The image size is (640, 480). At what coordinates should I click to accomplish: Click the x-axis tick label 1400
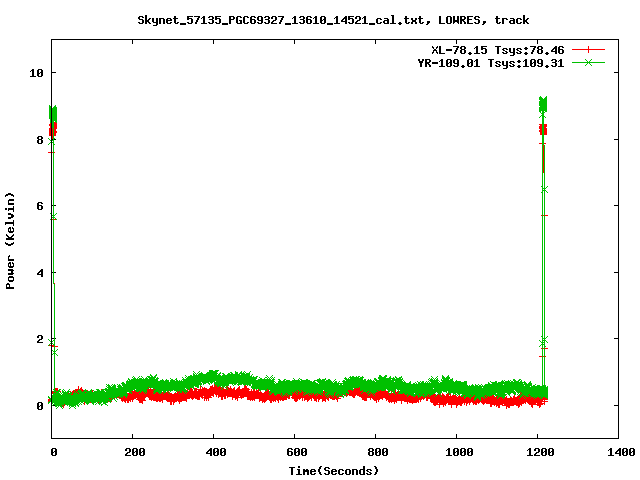tap(620, 452)
